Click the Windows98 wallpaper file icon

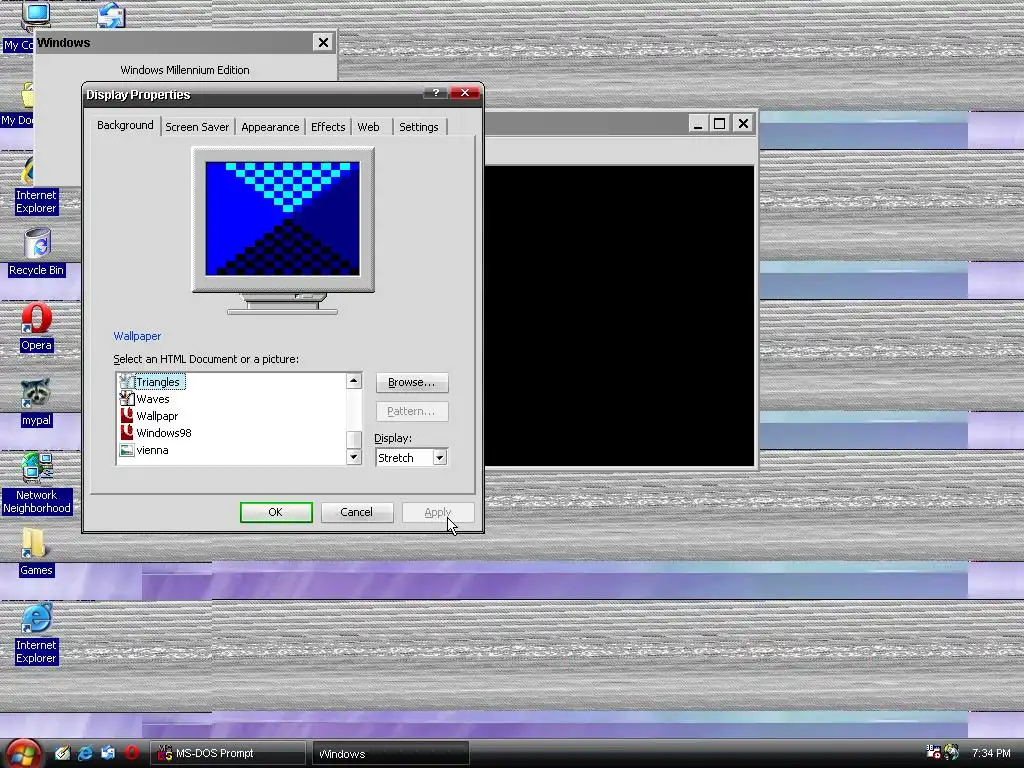127,432
